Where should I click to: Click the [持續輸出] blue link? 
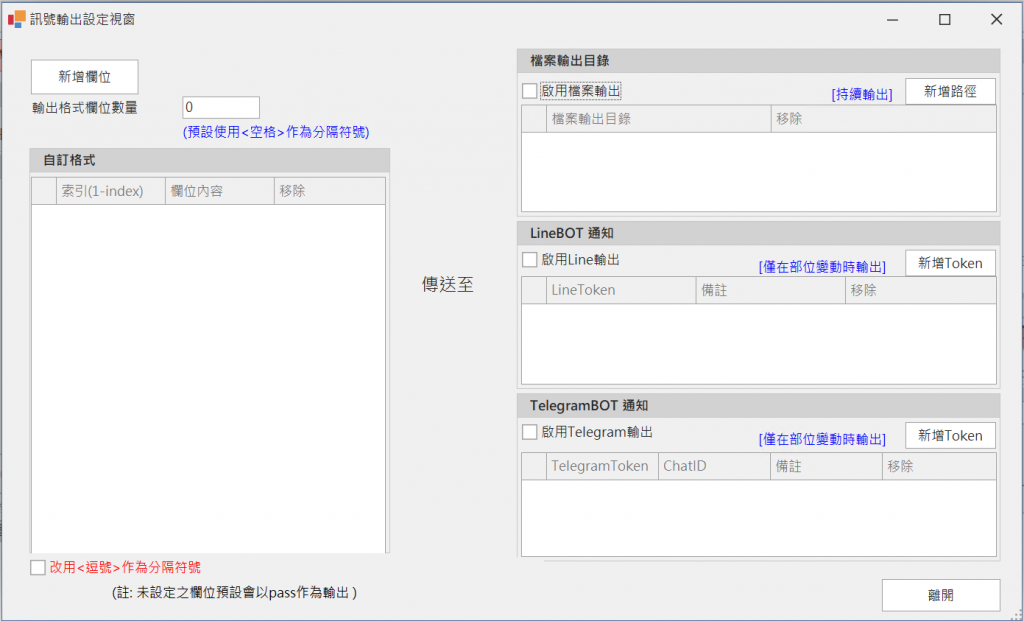click(861, 94)
